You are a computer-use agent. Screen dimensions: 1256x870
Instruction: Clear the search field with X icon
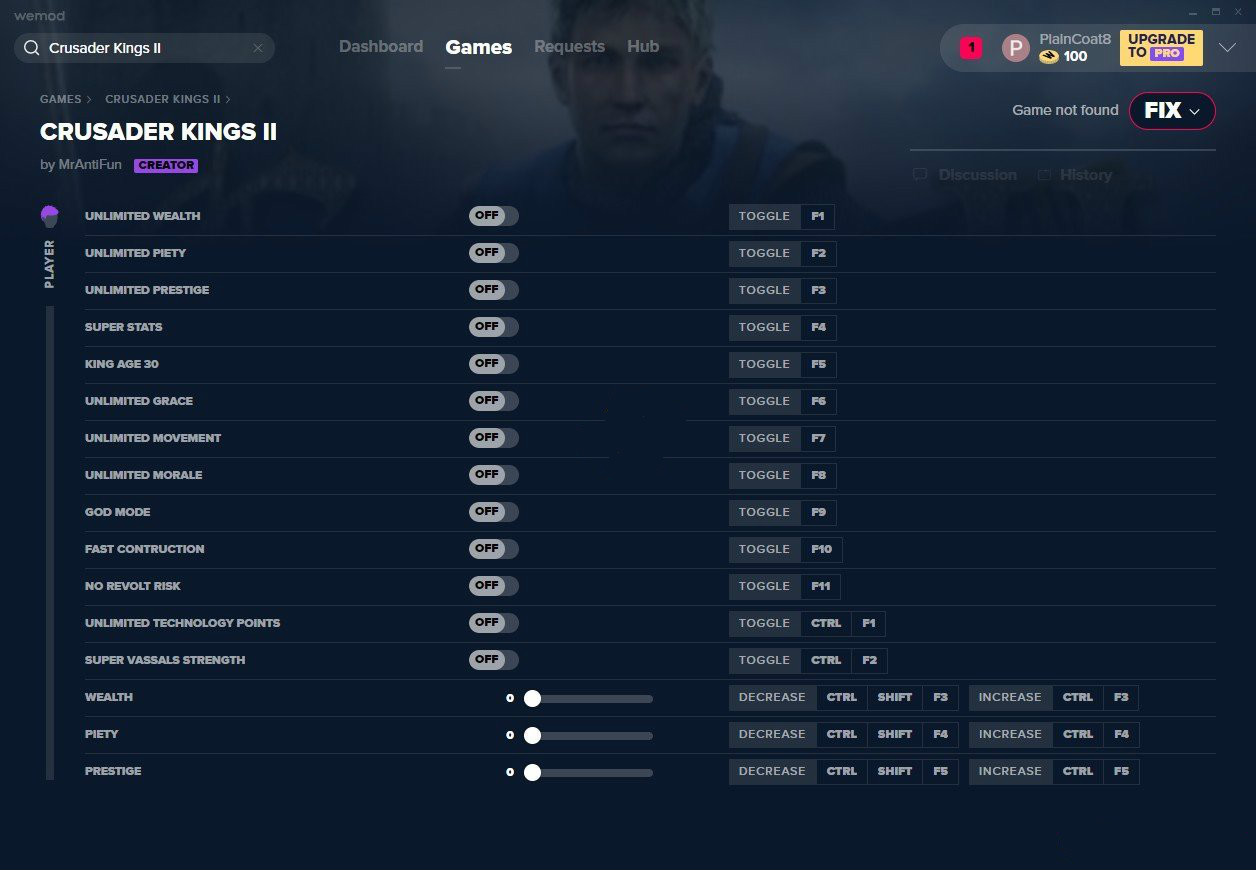pos(258,48)
